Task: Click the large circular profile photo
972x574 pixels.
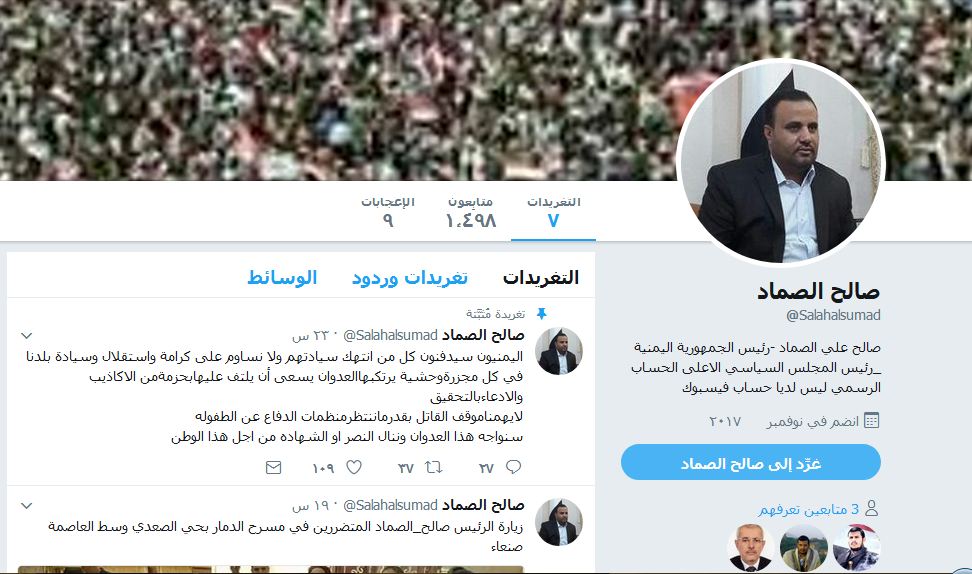Action: (x=780, y=163)
